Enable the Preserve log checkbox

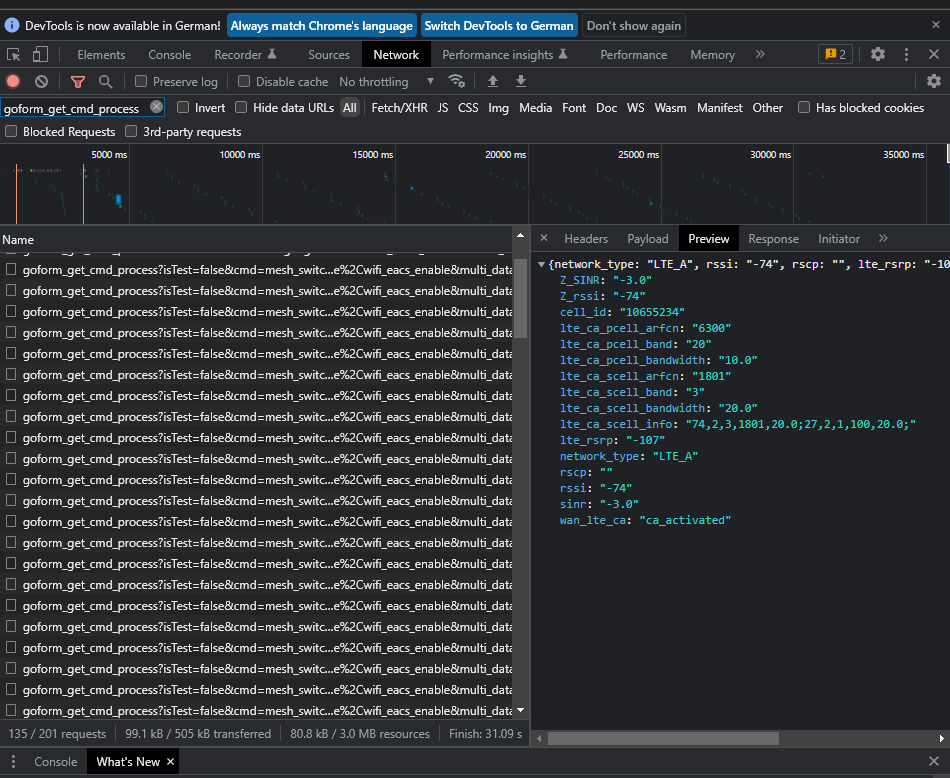click(141, 81)
